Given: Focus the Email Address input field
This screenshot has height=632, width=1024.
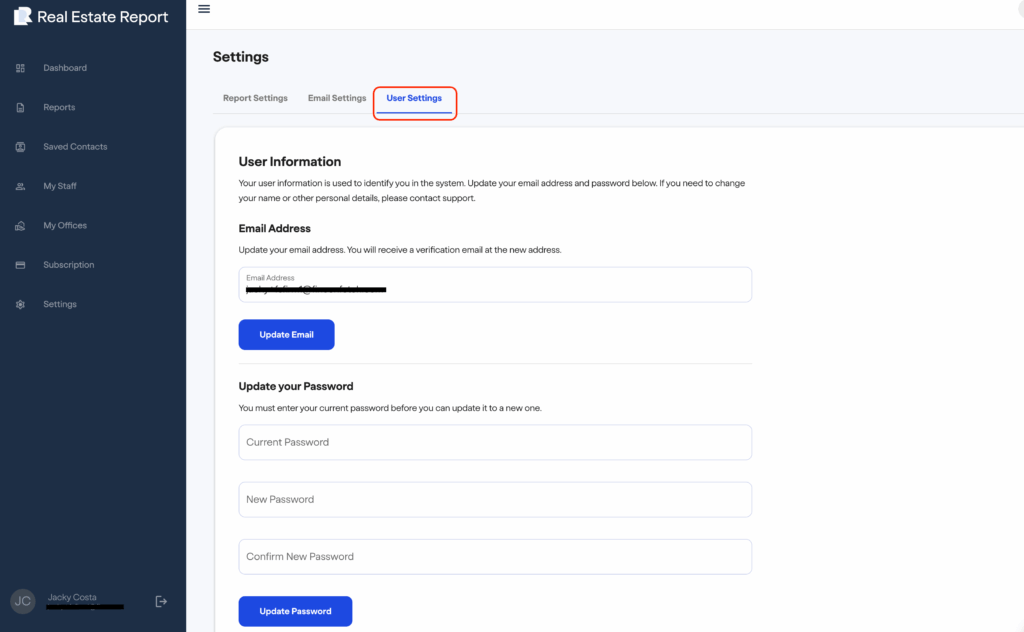Looking at the screenshot, I should (495, 285).
